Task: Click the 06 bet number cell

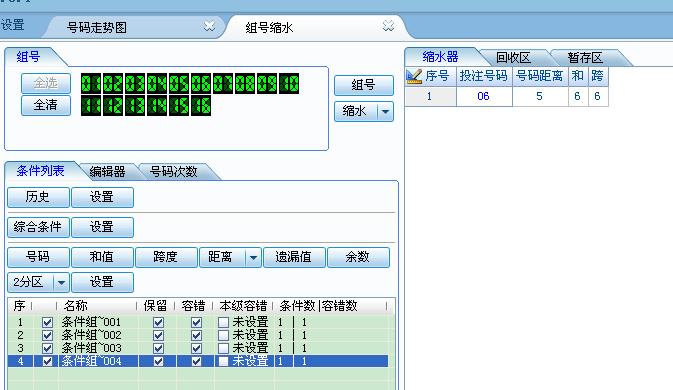Action: pyautogui.click(x=484, y=96)
